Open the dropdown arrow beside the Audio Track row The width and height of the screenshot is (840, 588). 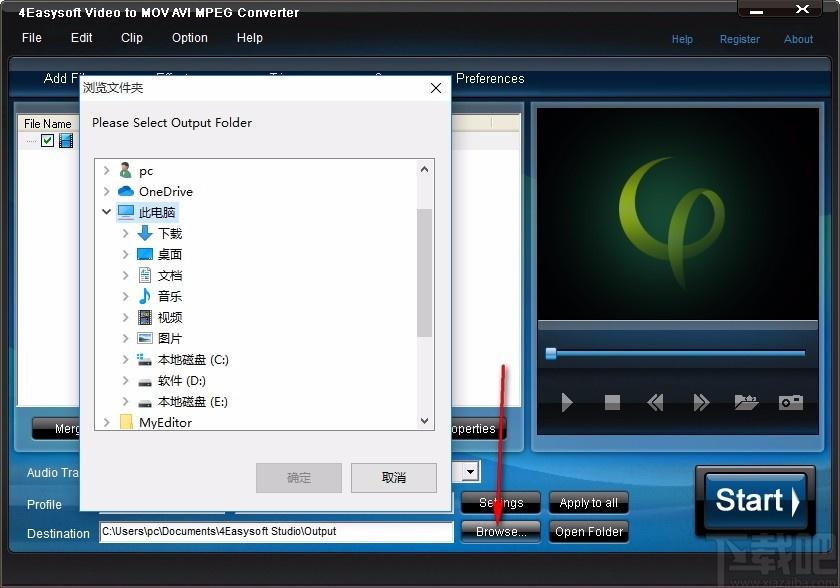coord(470,472)
